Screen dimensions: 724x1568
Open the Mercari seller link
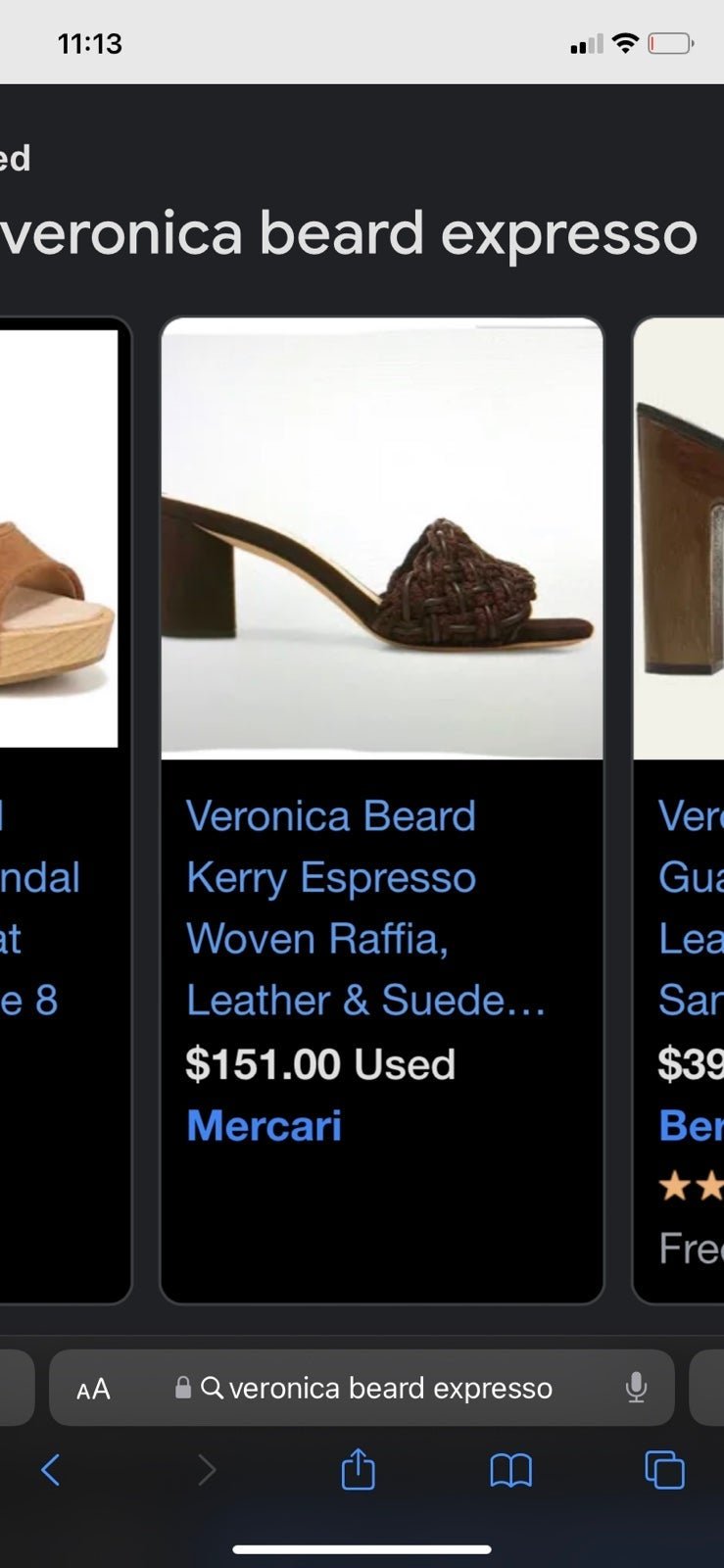click(x=264, y=1125)
